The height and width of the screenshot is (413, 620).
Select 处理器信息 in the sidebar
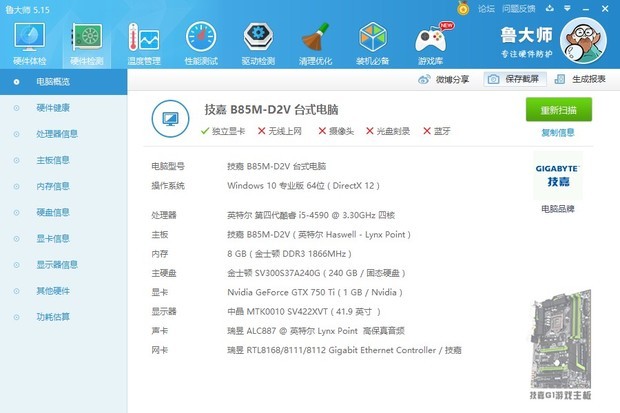(63, 134)
